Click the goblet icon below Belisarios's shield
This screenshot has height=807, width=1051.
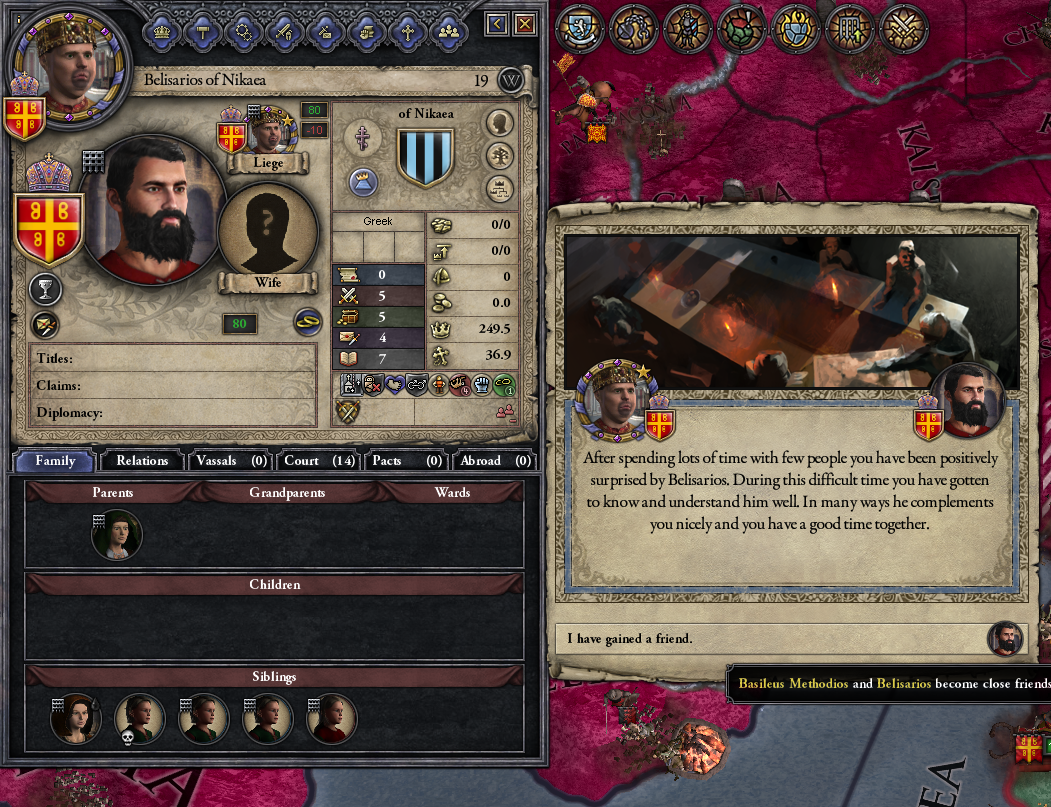point(46,290)
